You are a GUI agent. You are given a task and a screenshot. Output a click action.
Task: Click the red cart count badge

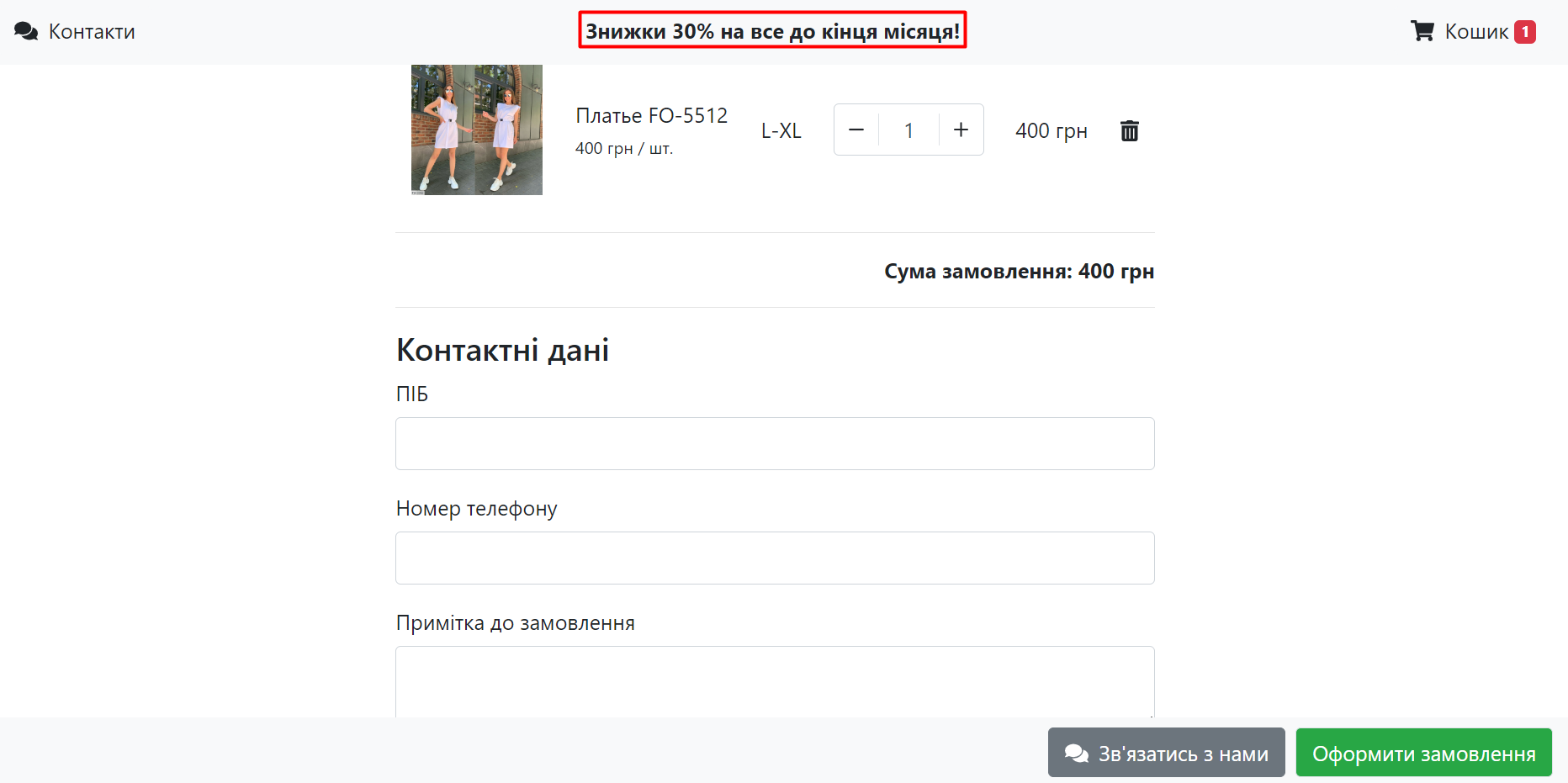1525,32
